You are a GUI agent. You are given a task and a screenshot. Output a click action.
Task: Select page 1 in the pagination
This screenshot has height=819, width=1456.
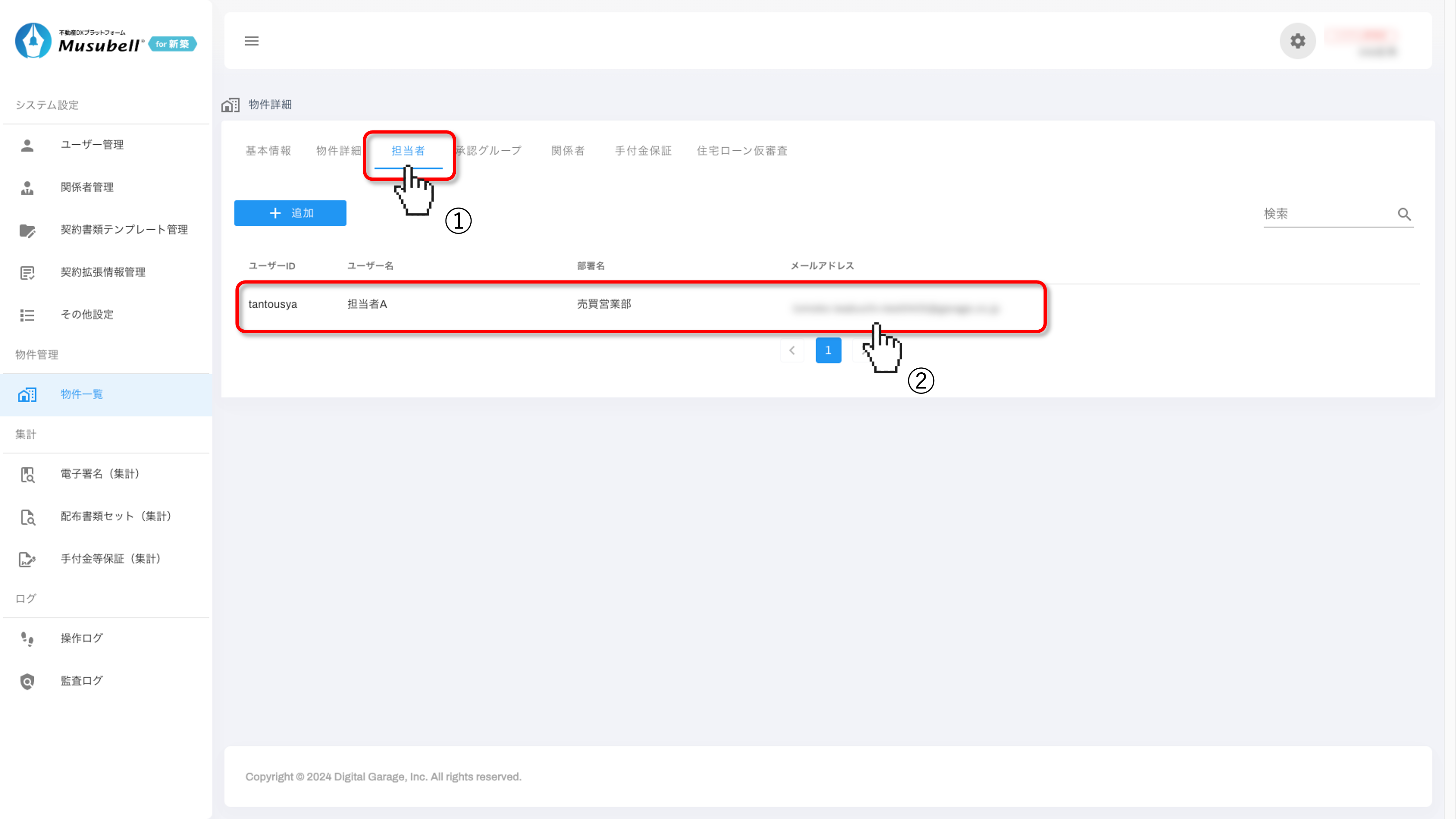[x=828, y=350]
